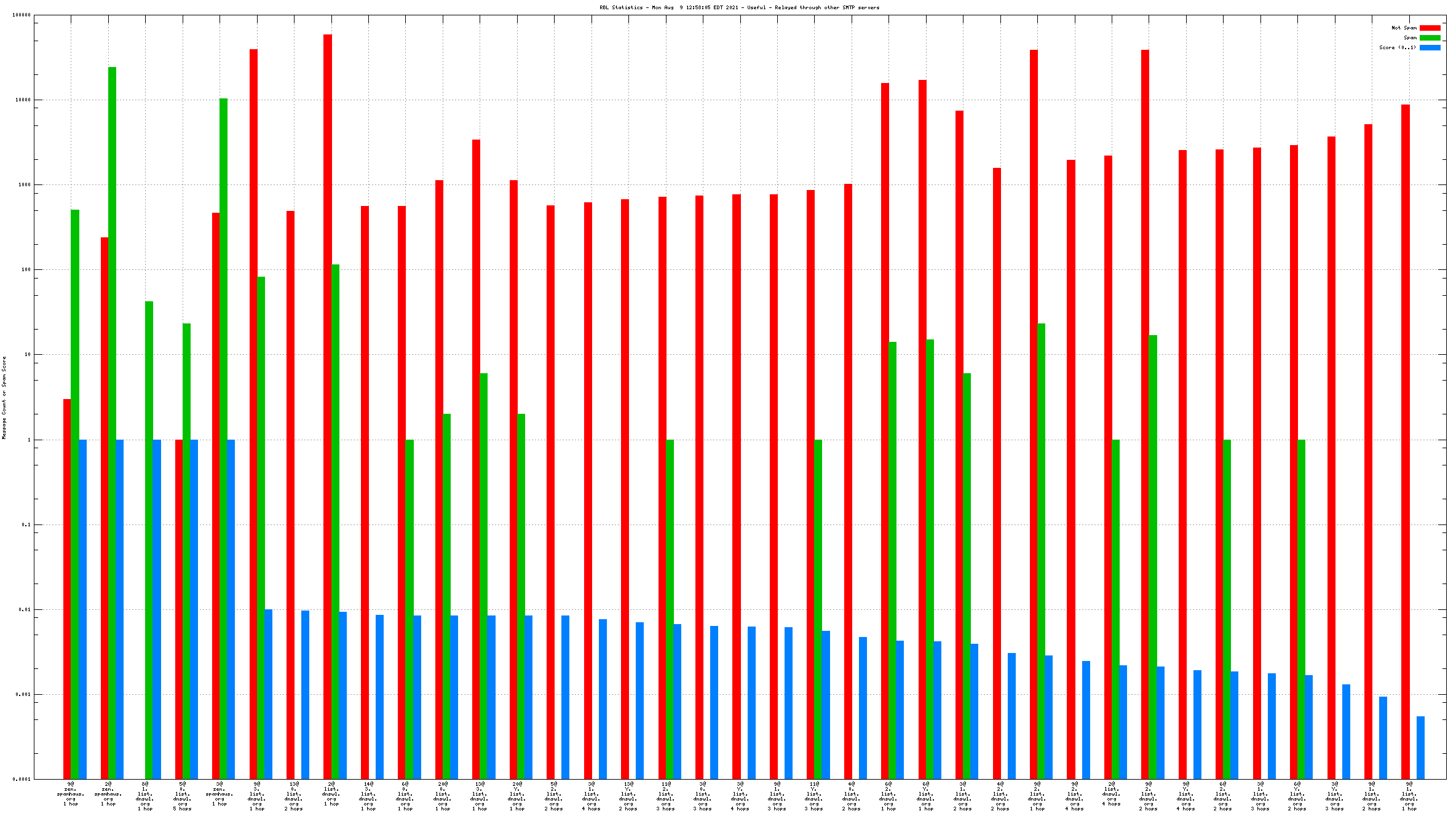The width and height of the screenshot is (1456, 819).
Task: Click the '5@ 0.list.dnswl.org 5 hops' label
Action: pos(183,796)
